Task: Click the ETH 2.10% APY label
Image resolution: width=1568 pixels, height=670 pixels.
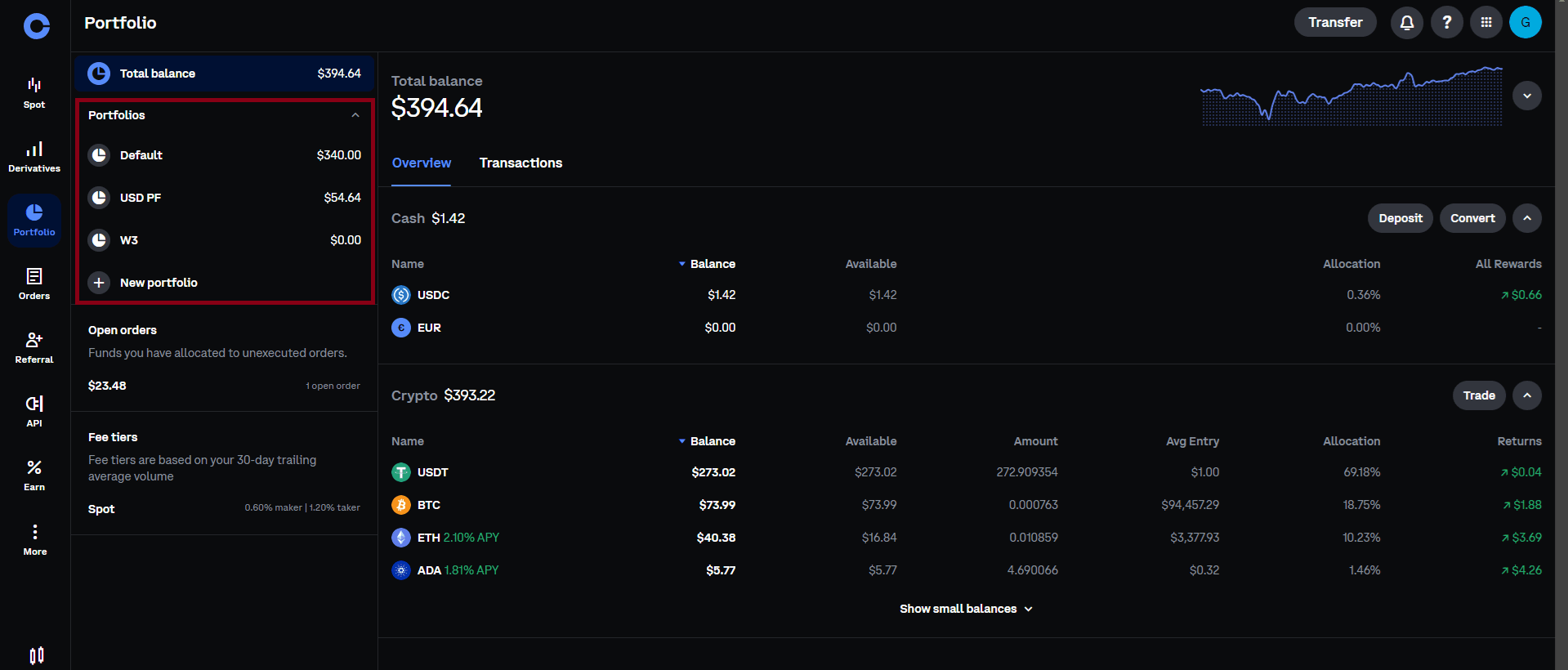Action: point(471,538)
